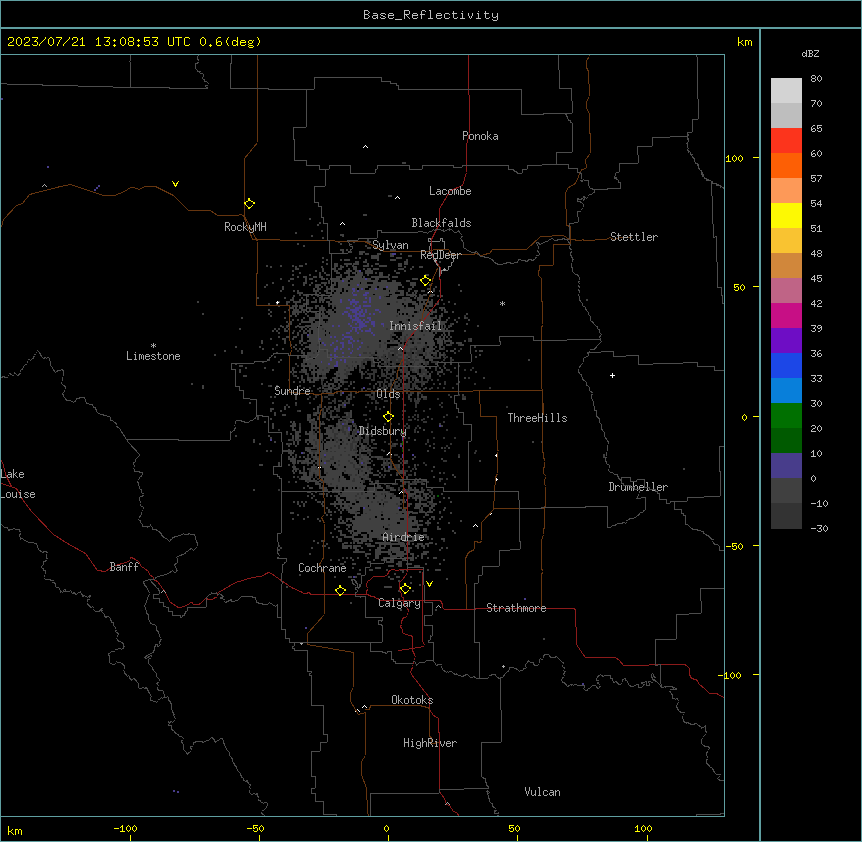Select the Vulcan label
The height and width of the screenshot is (842, 862).
542,792
